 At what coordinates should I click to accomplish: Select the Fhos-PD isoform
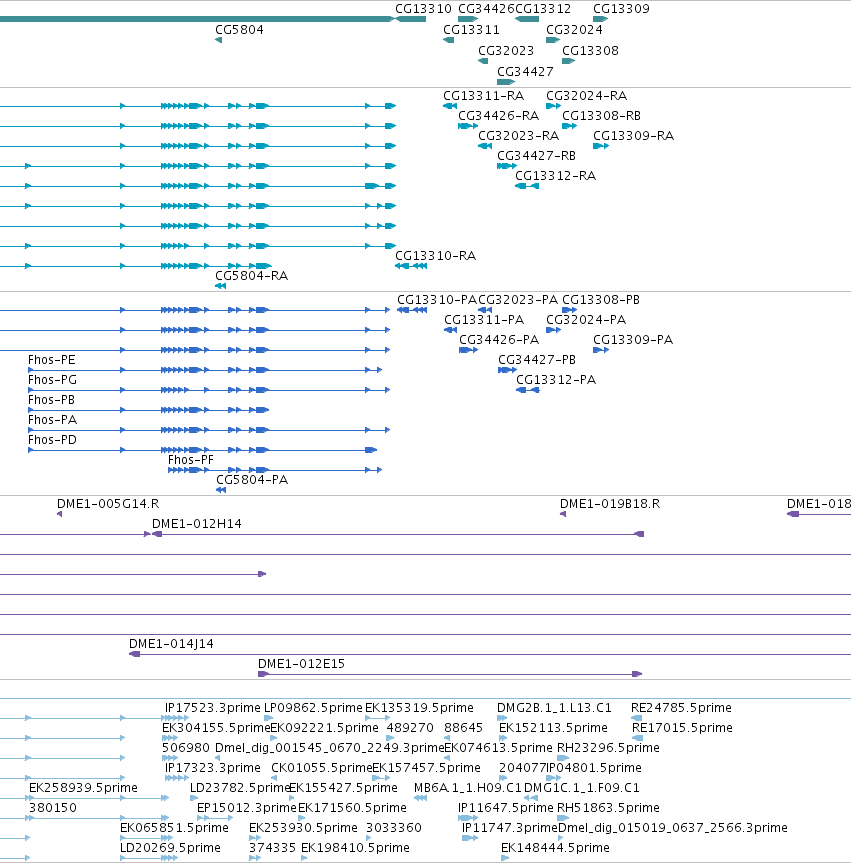coord(52,440)
